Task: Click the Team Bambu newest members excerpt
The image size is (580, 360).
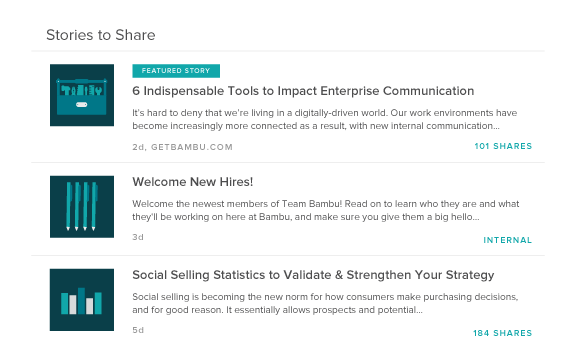Action: click(x=326, y=210)
